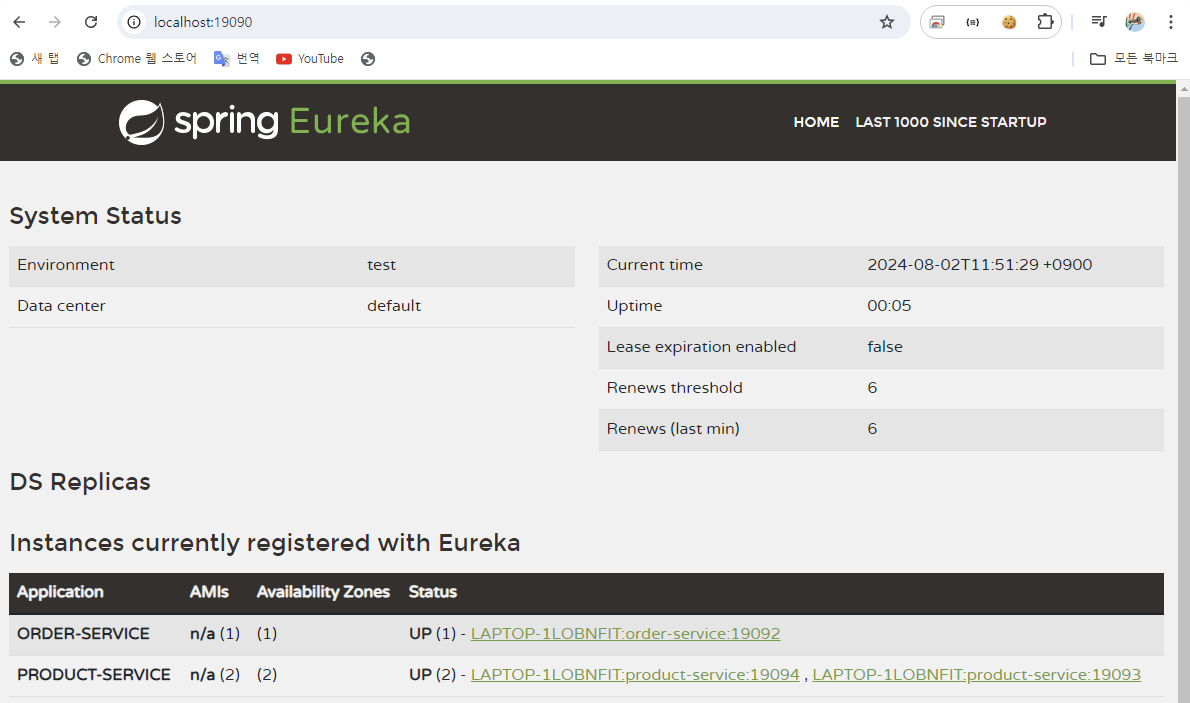
Task: Select the current time value 2024-08-02T11:51:29 +0900
Action: 980,265
